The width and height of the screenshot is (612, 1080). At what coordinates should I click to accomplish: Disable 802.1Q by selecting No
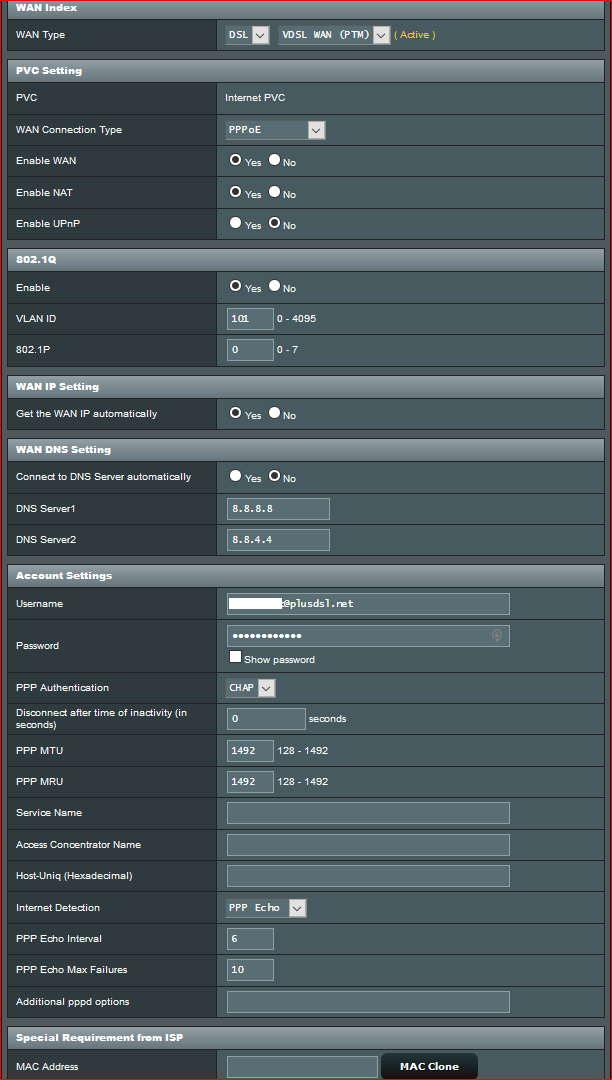[275, 286]
